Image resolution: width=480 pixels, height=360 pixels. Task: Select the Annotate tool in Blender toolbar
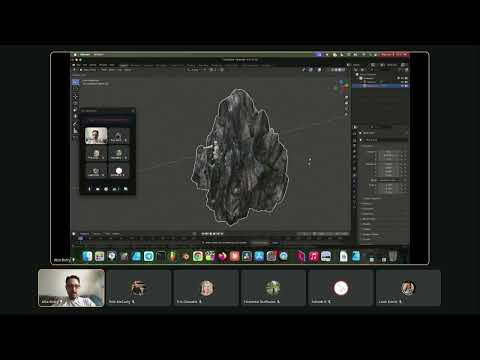76,124
